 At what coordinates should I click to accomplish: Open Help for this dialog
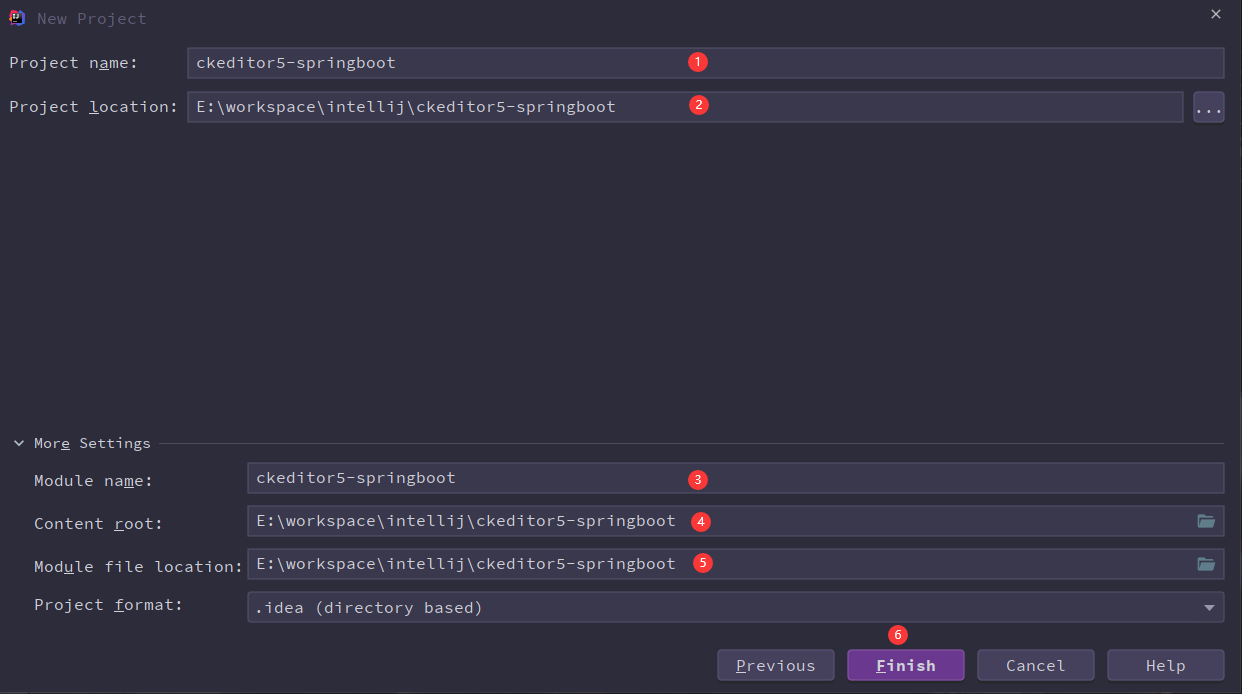click(1165, 665)
